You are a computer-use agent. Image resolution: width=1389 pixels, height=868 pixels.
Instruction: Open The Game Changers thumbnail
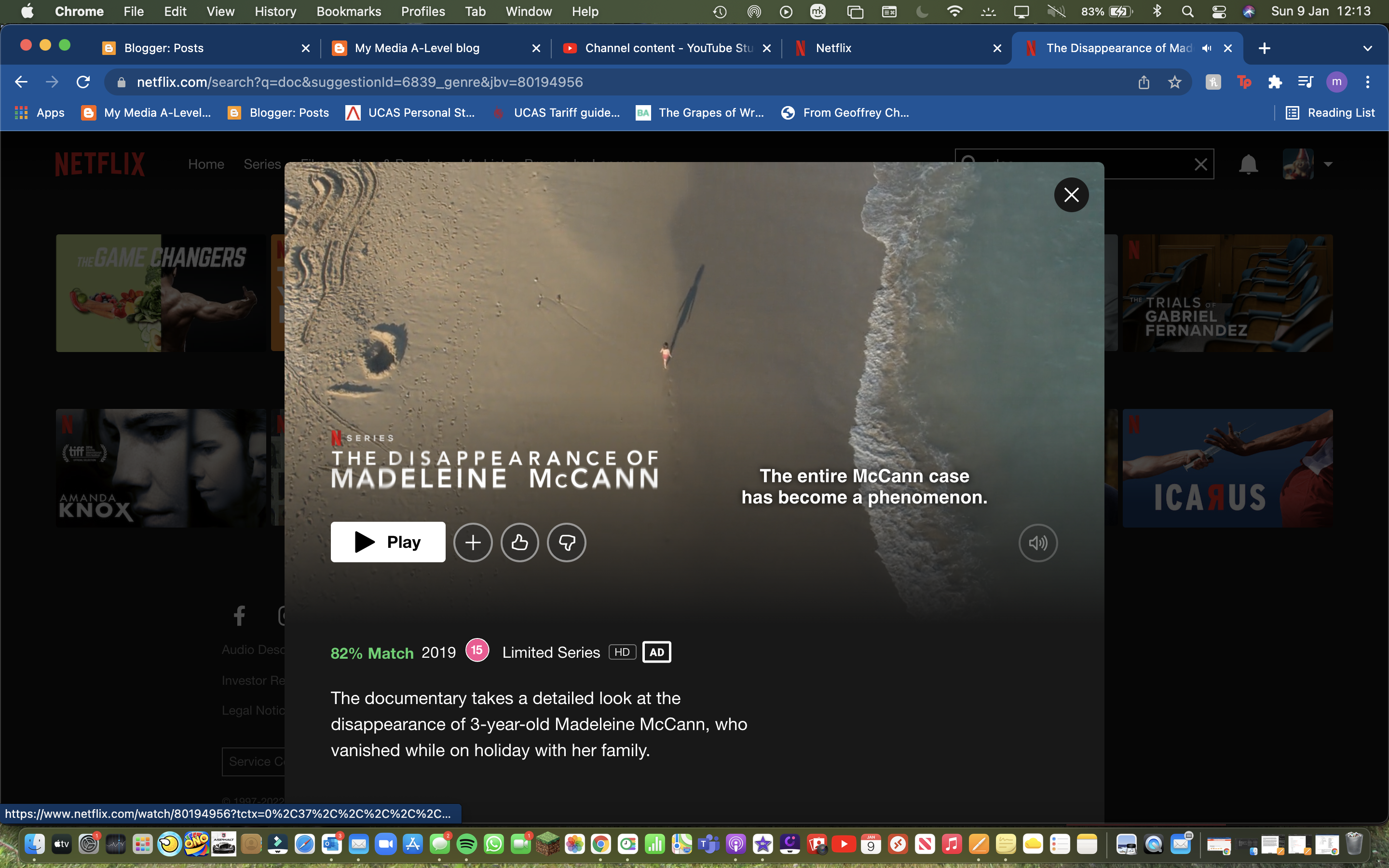click(x=161, y=293)
